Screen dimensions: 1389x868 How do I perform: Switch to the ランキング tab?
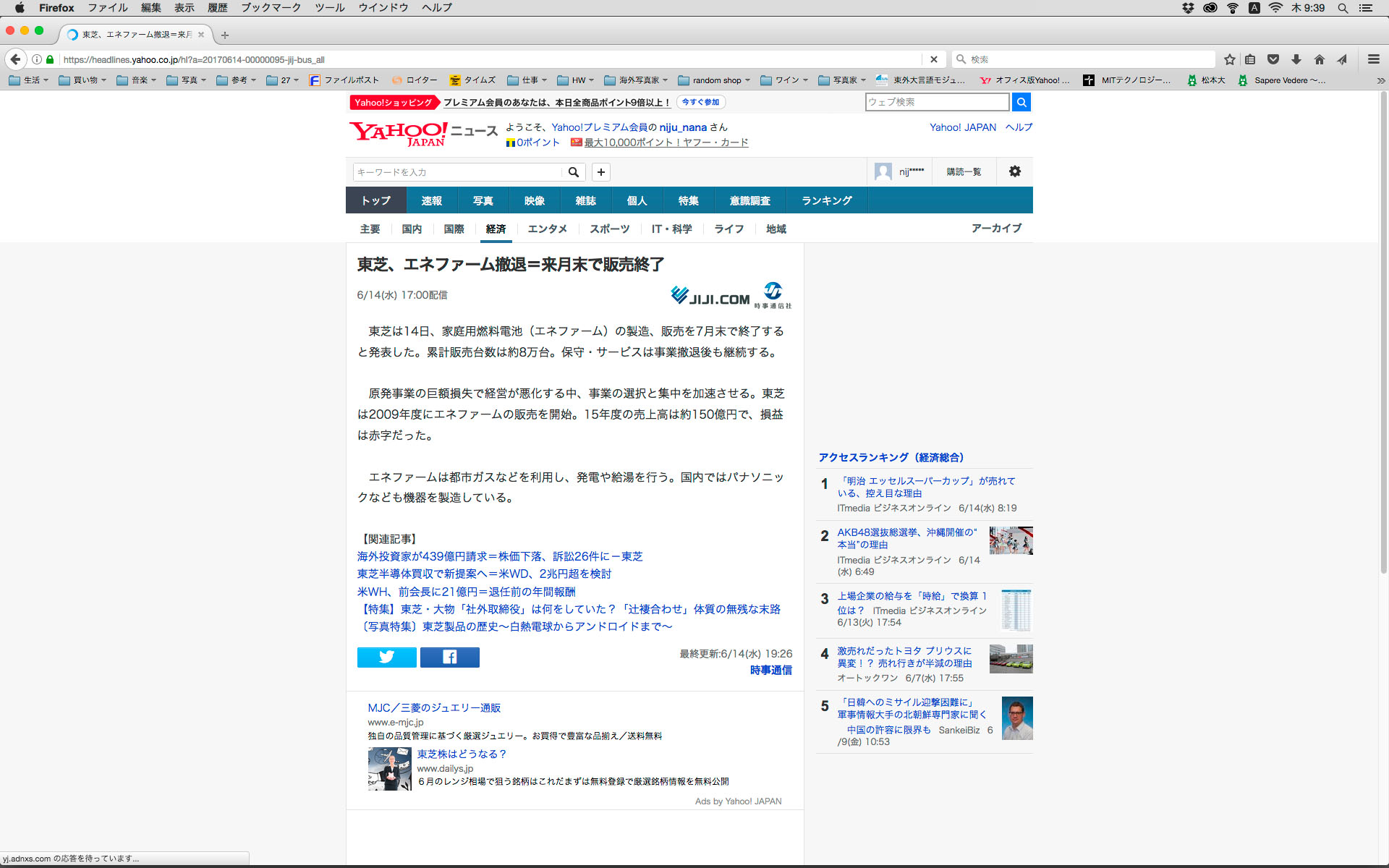pyautogui.click(x=826, y=200)
